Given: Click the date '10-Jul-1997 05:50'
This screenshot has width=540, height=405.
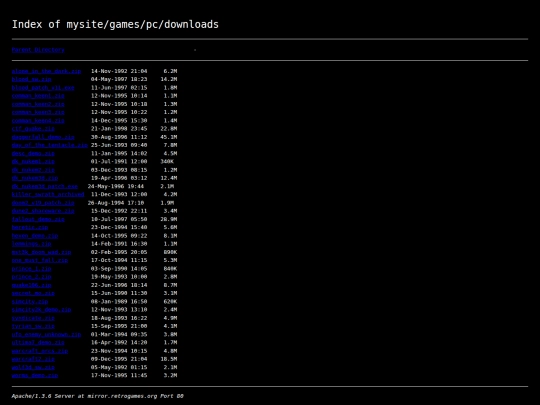Looking at the screenshot, I should [x=119, y=219].
